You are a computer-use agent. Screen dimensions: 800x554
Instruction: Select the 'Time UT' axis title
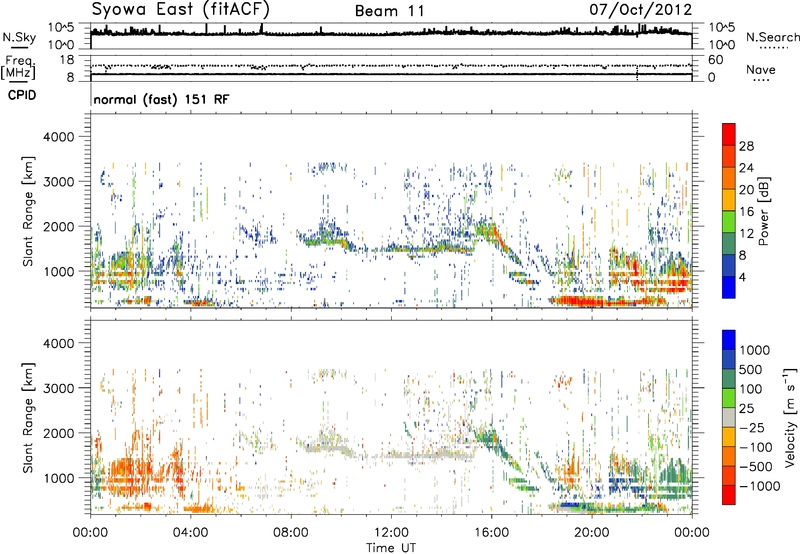tap(391, 547)
